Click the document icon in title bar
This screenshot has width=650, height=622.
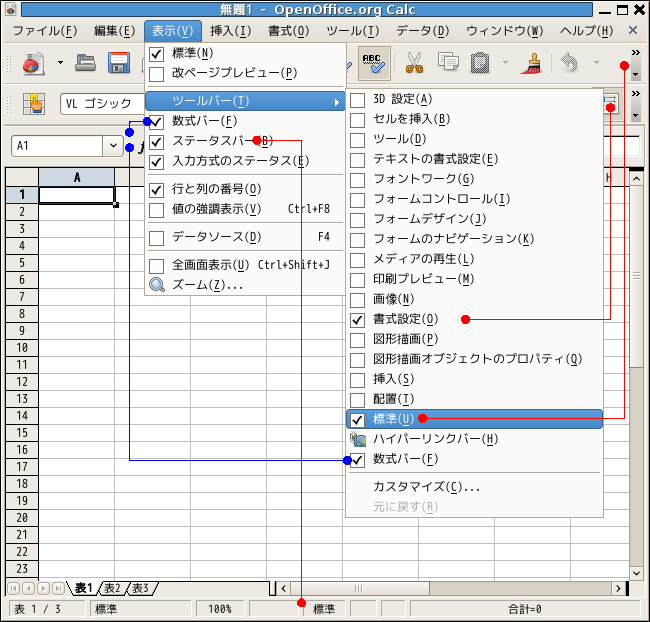coord(10,9)
